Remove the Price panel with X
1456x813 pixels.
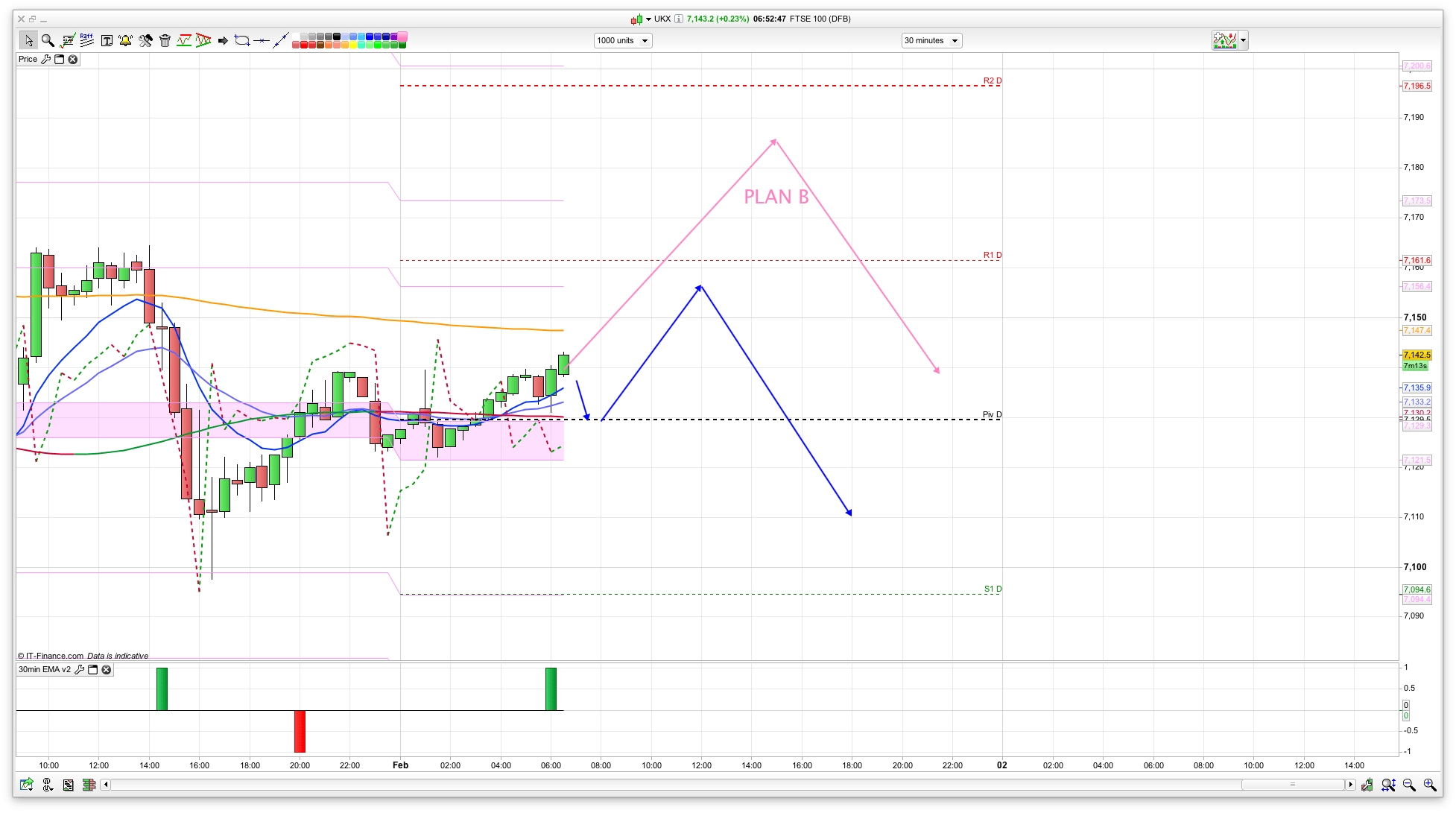pos(73,60)
